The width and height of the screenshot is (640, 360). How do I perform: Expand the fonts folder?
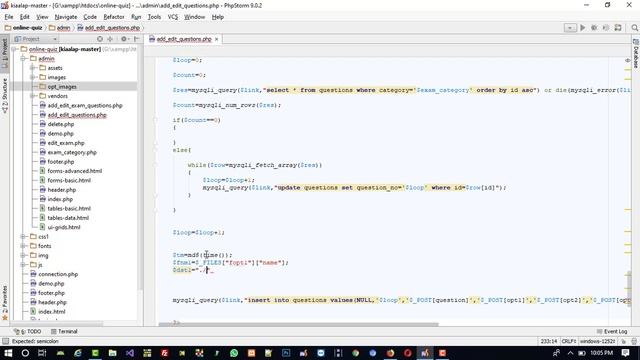pyautogui.click(x=24, y=246)
